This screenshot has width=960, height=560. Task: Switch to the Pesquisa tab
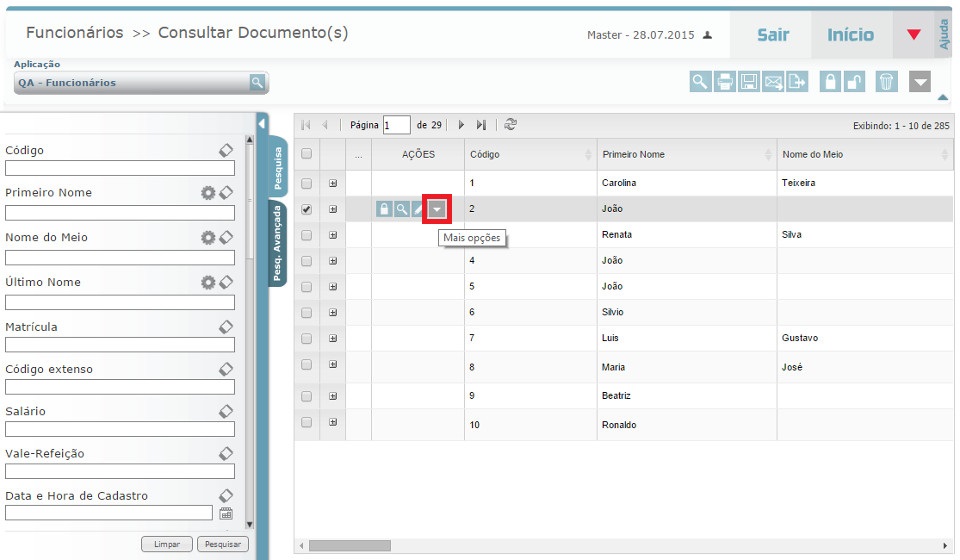point(278,166)
